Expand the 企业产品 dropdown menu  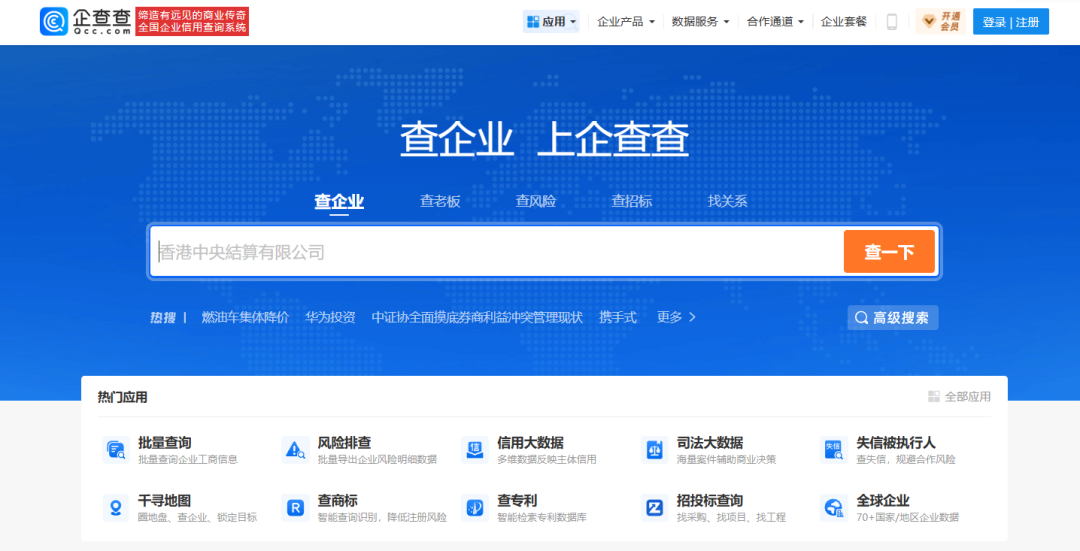coord(652,22)
